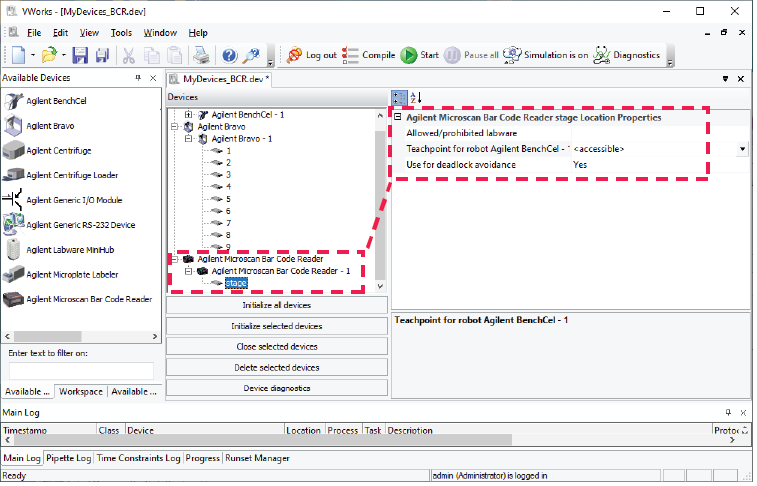Open the dropdown arrow beside New file
This screenshot has width=757, height=486.
pos(33,56)
